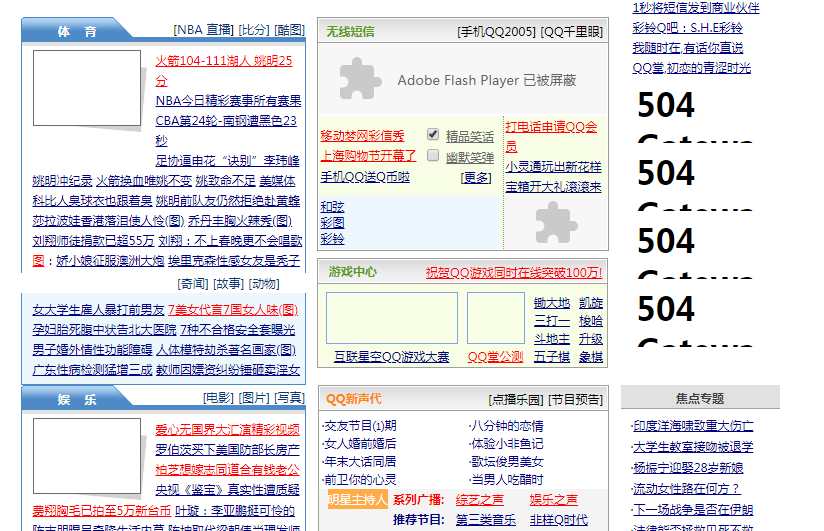Open the [手机QQ2005] link
The width and height of the screenshot is (824, 531).
[x=496, y=32]
